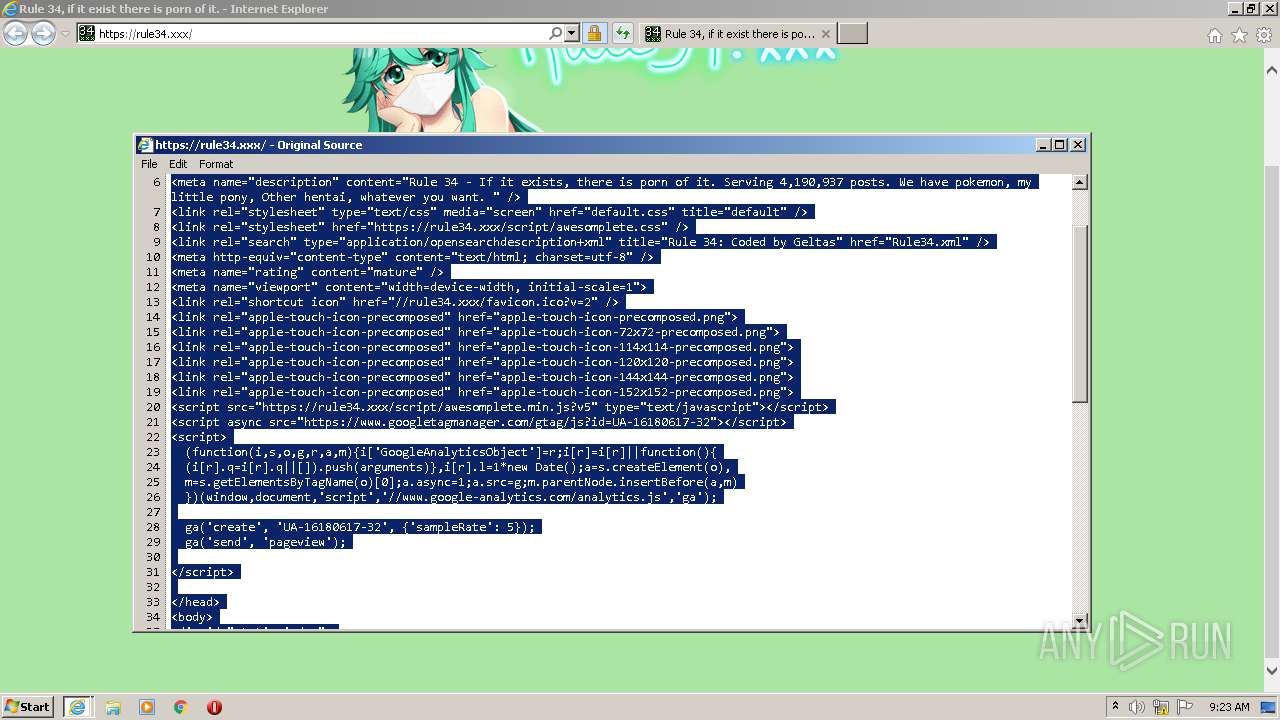
Task: Click line 21 googletagmanager script text
Action: click(x=479, y=422)
